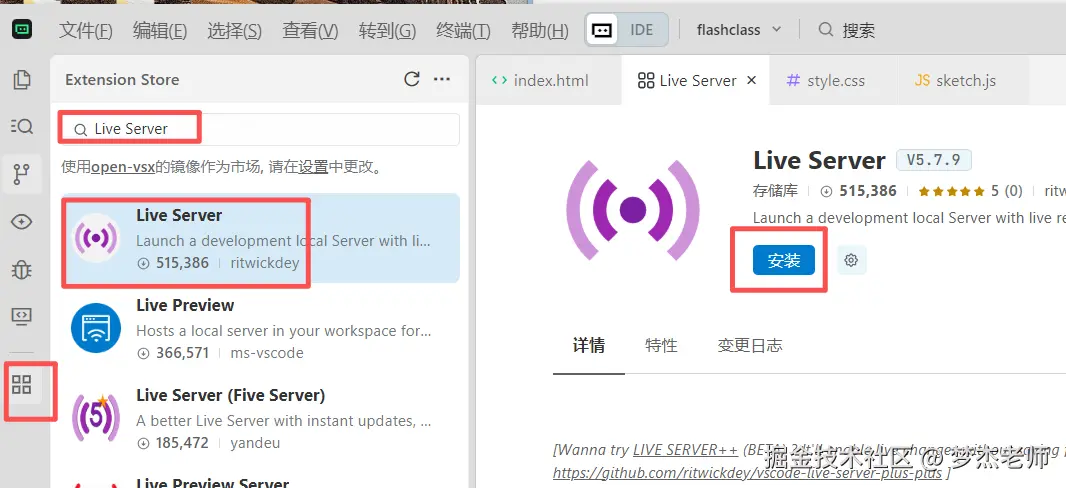Click the app logo in top-left corner
Viewport: 1066px width, 488px height.
(x=22, y=29)
